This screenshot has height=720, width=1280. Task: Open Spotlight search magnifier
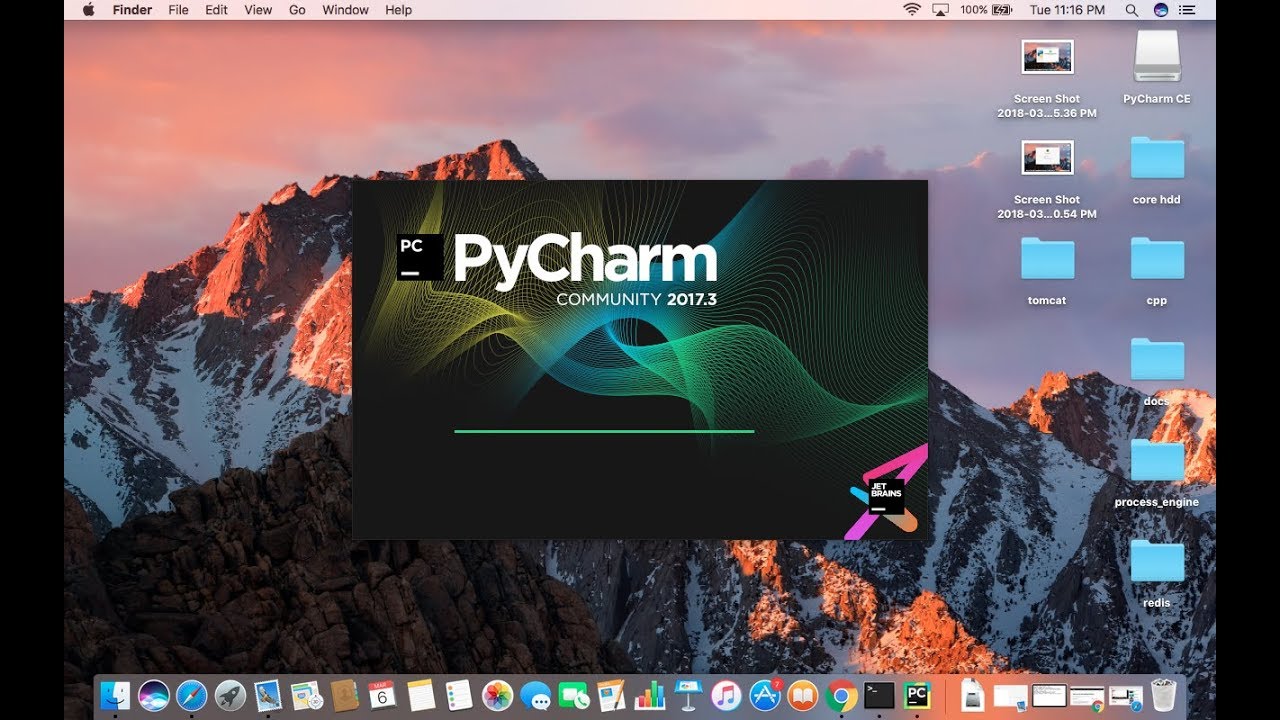[1132, 10]
